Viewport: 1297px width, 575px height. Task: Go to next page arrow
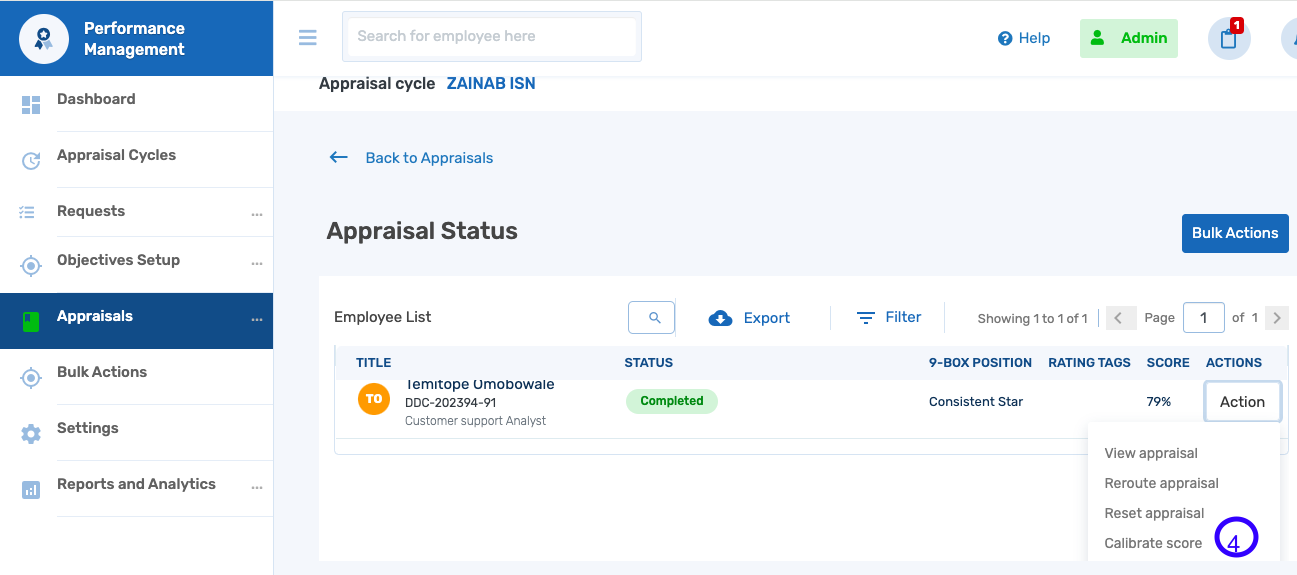(1276, 318)
